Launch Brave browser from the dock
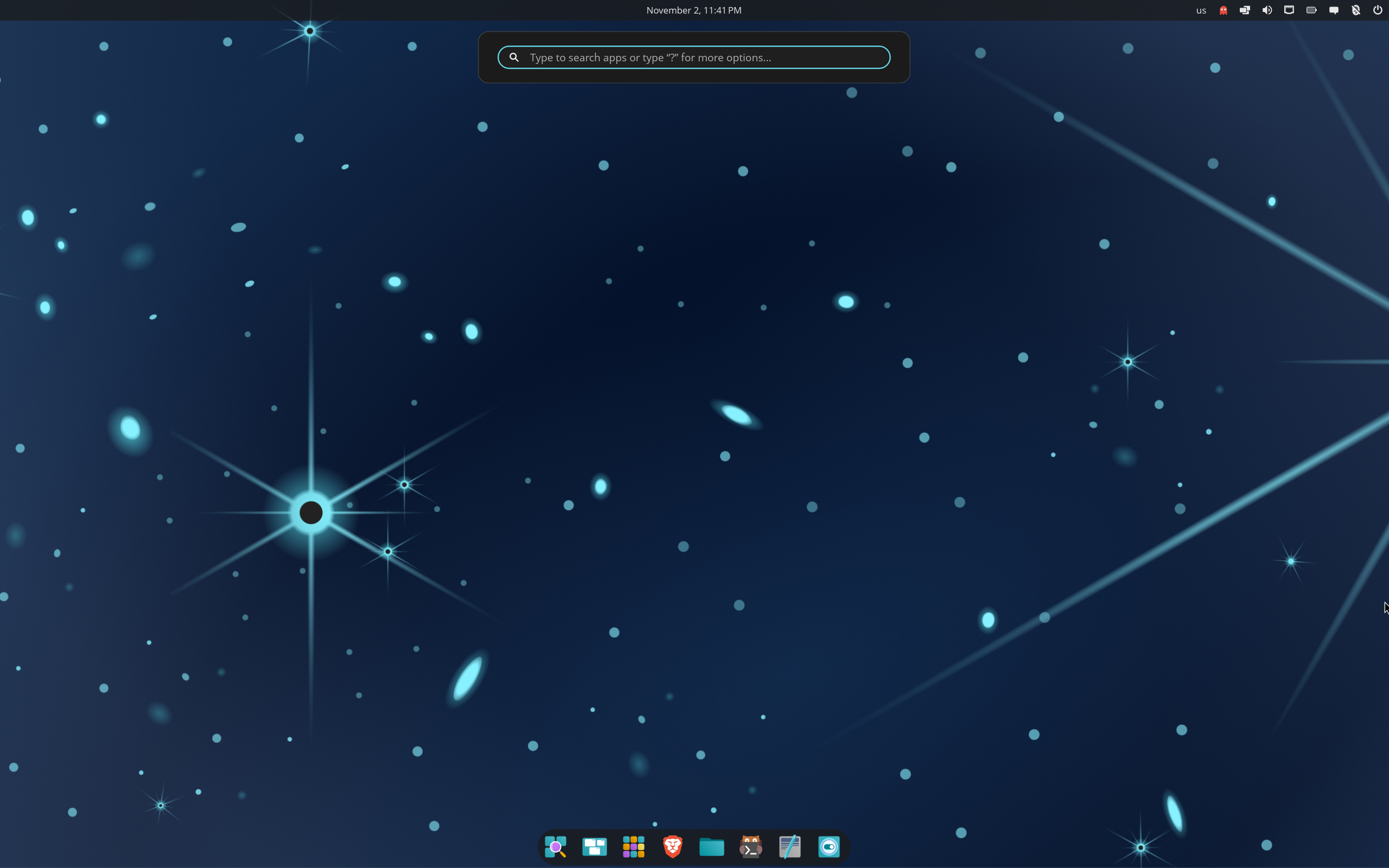1389x868 pixels. (x=673, y=847)
